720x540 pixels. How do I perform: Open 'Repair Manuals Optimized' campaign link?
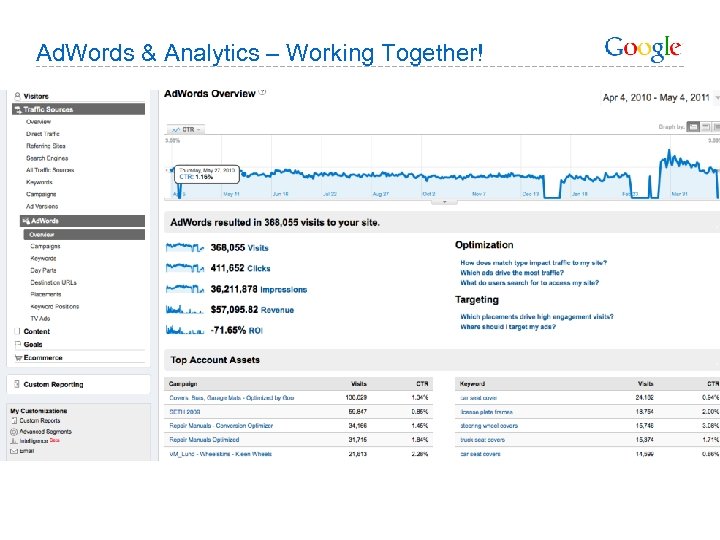tap(204, 439)
